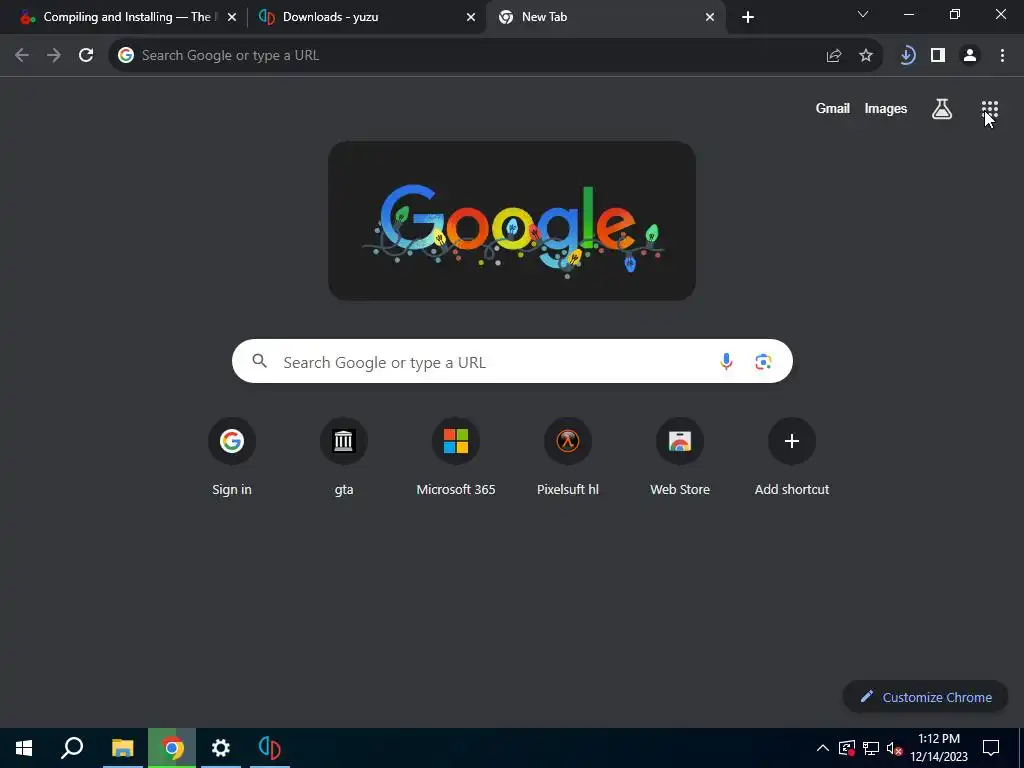Open Windows taskbar search
Viewport: 1024px width, 768px height.
pyautogui.click(x=72, y=748)
